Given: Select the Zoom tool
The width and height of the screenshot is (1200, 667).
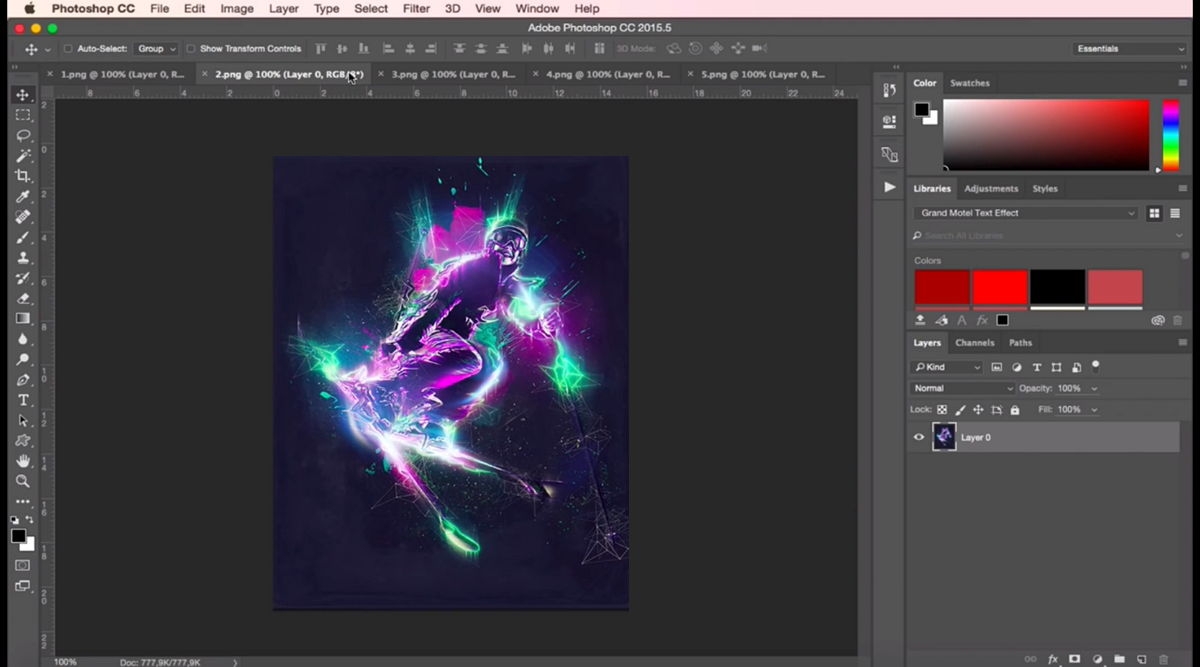Looking at the screenshot, I should 23,481.
